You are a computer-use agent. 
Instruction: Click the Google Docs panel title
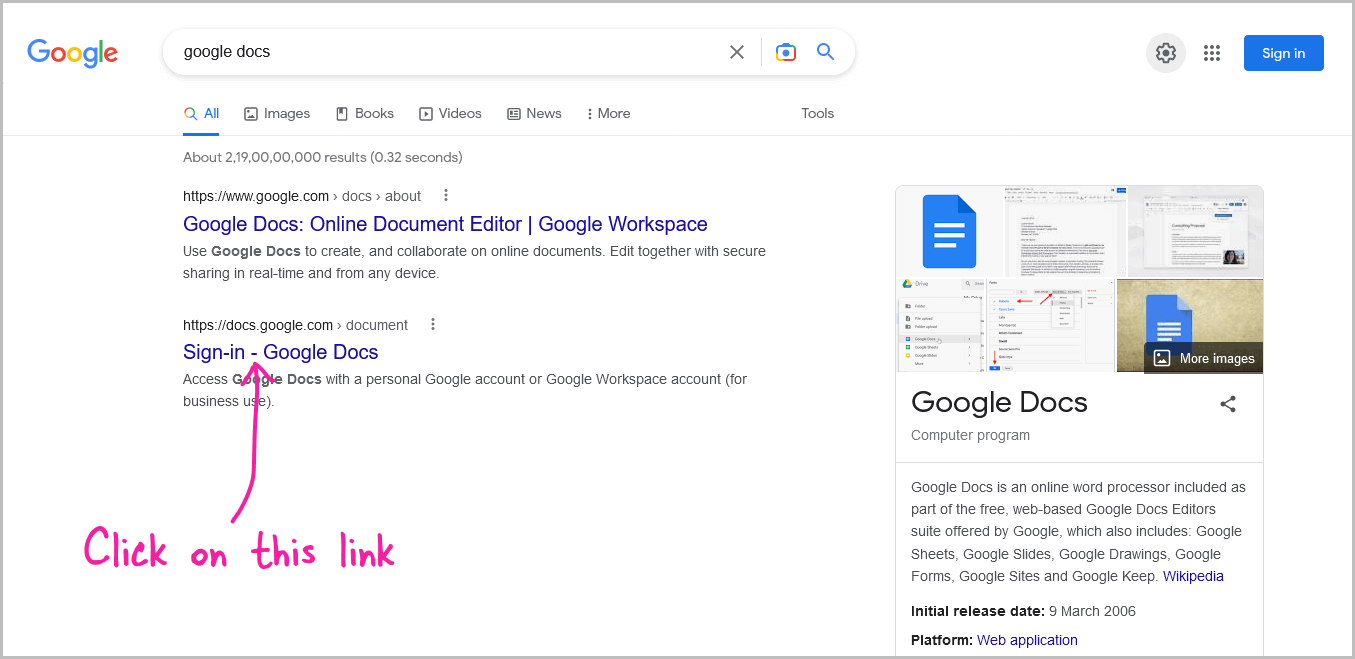coord(999,403)
